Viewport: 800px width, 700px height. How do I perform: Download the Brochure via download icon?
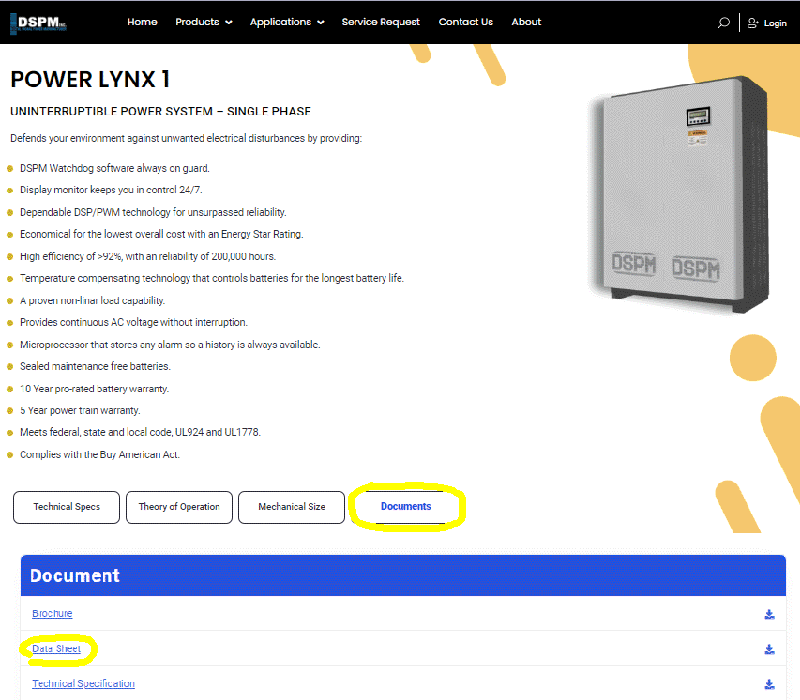(x=769, y=614)
